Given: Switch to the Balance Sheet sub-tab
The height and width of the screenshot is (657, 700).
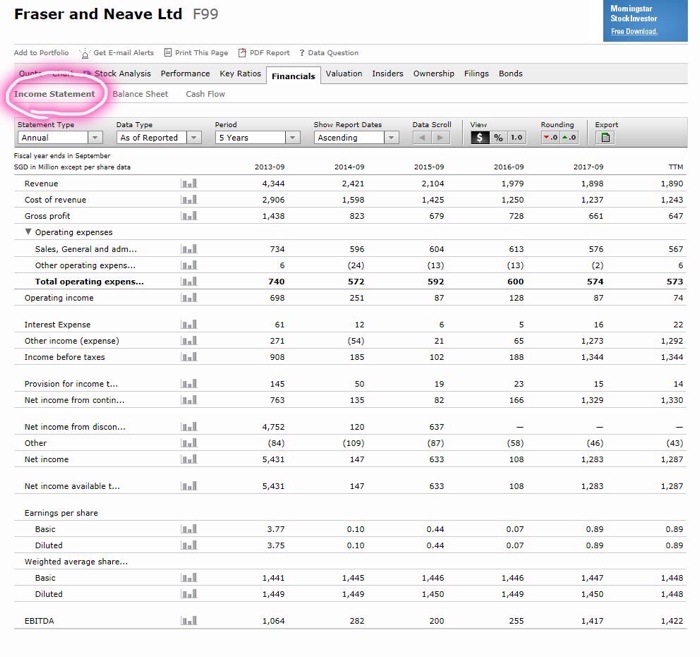Looking at the screenshot, I should click(140, 94).
